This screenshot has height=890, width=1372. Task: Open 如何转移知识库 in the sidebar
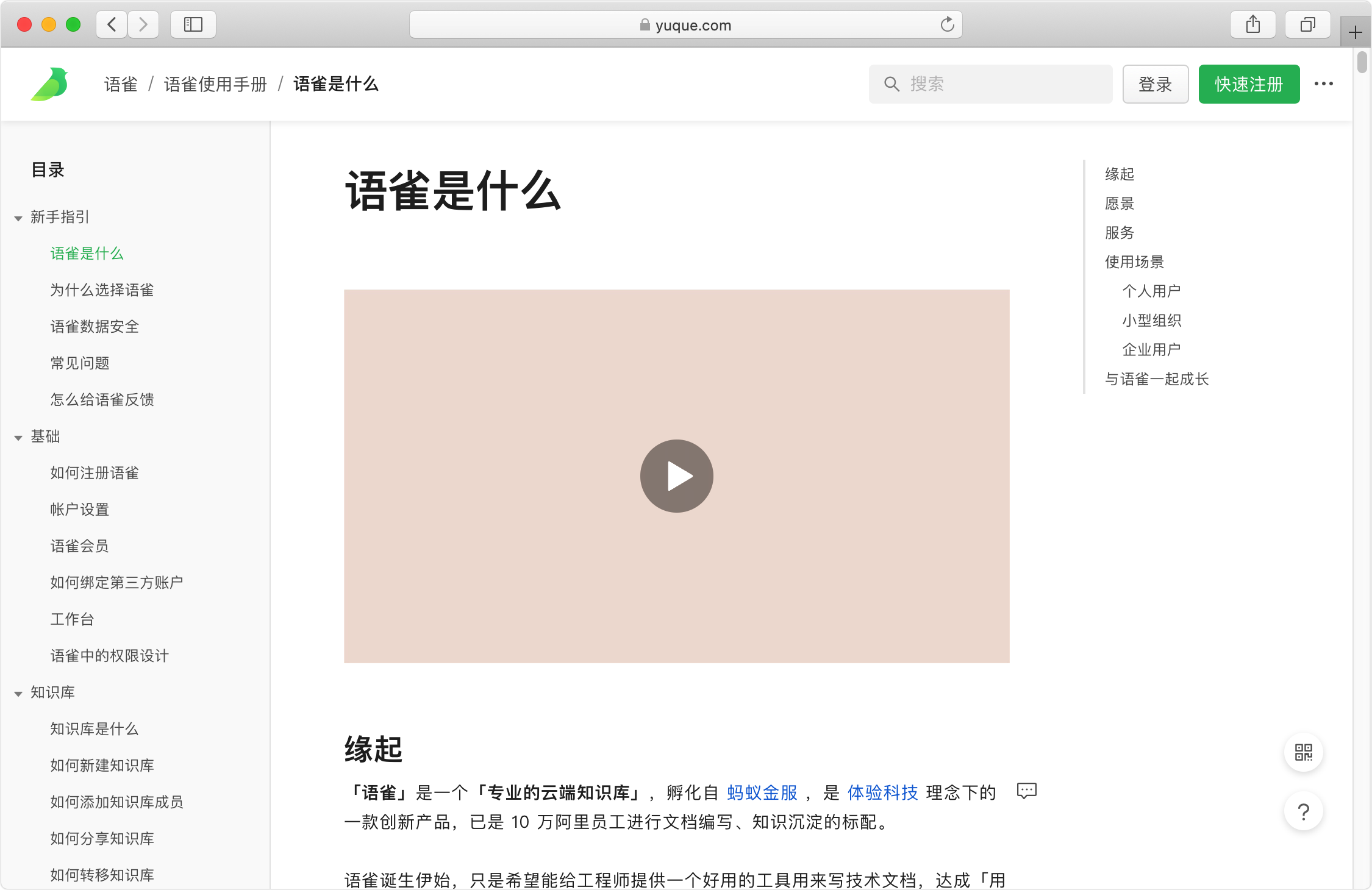coord(102,875)
